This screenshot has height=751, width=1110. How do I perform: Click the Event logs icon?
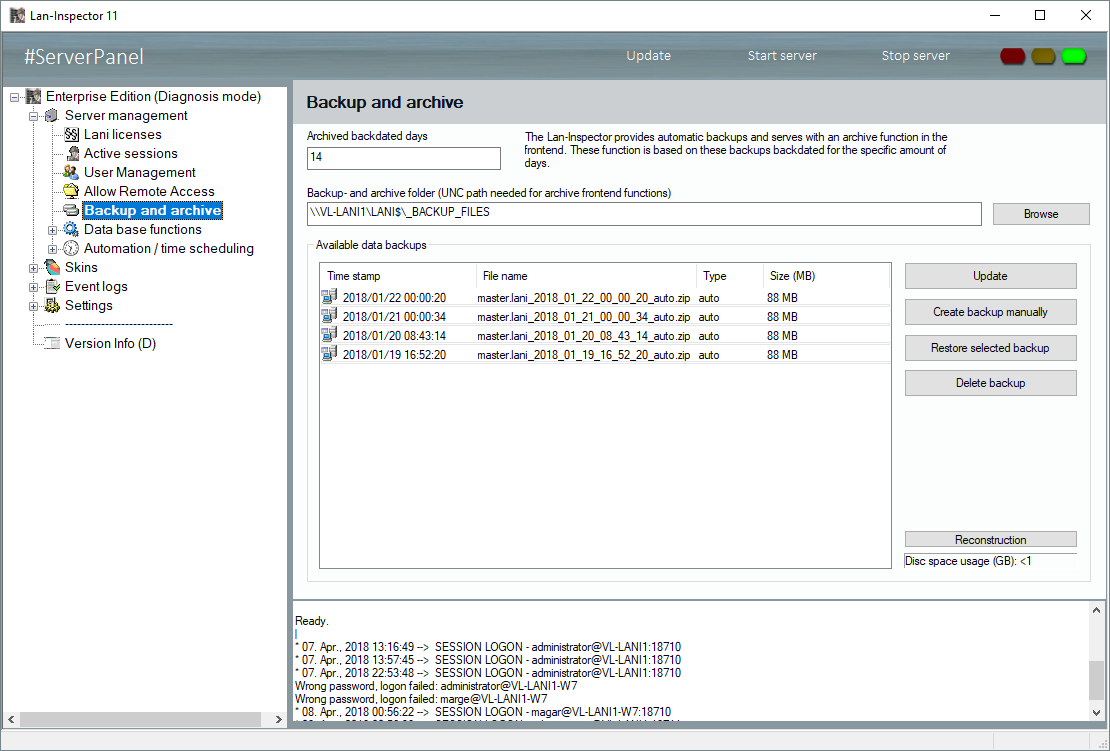(53, 286)
